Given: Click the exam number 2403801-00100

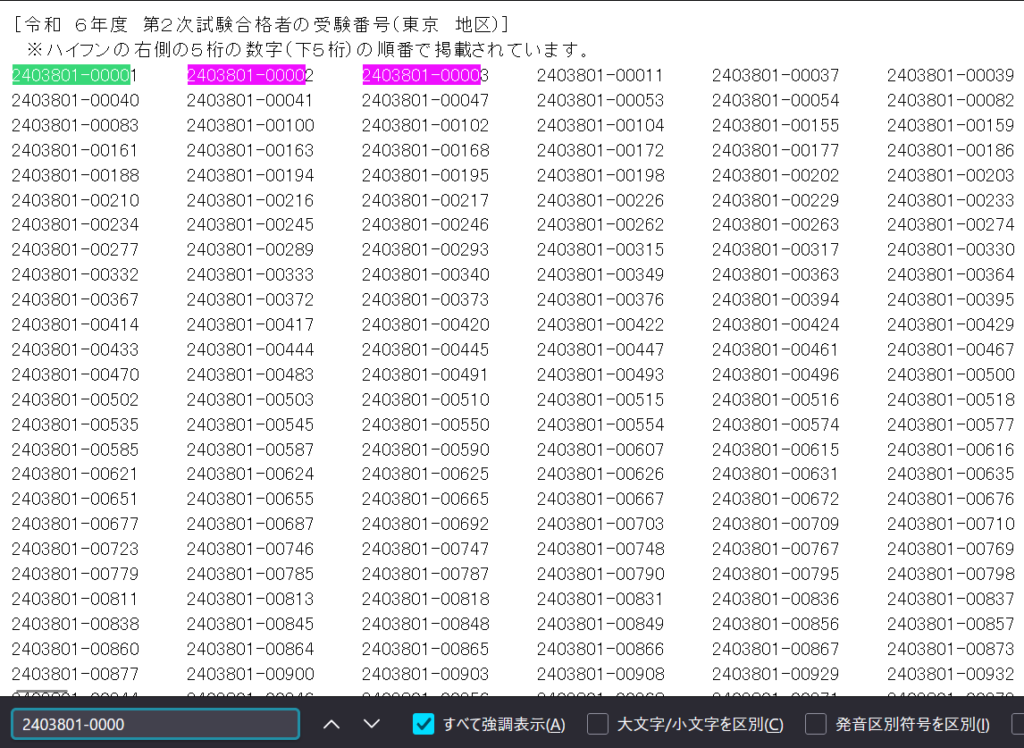Looking at the screenshot, I should pyautogui.click(x=250, y=125).
